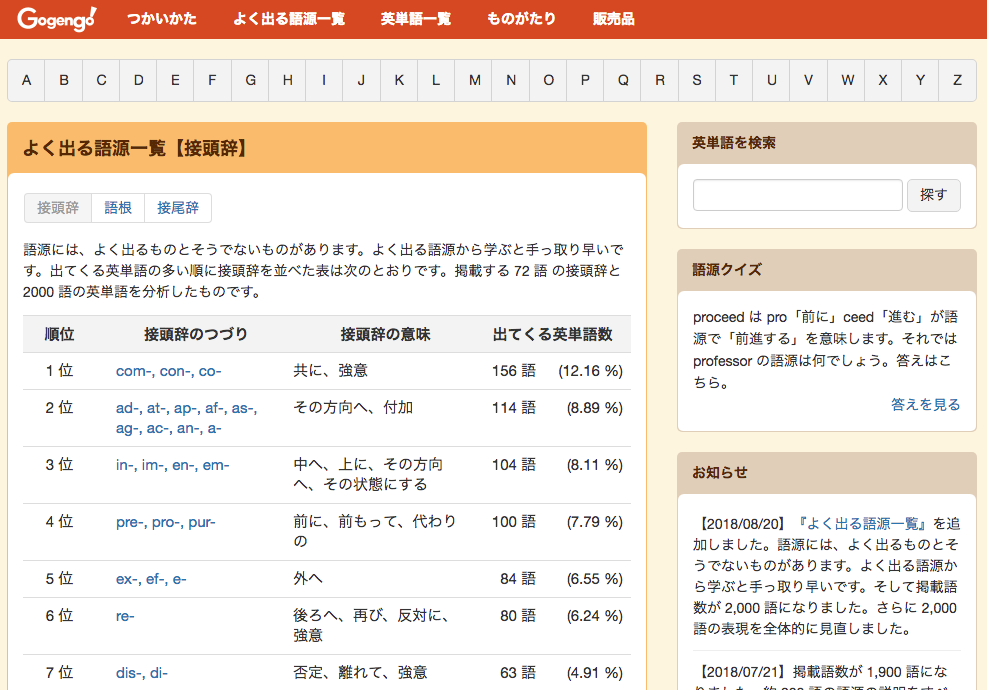The width and height of the screenshot is (987, 690).
Task: Select letter M in the alphabet bar
Action: coord(474,81)
